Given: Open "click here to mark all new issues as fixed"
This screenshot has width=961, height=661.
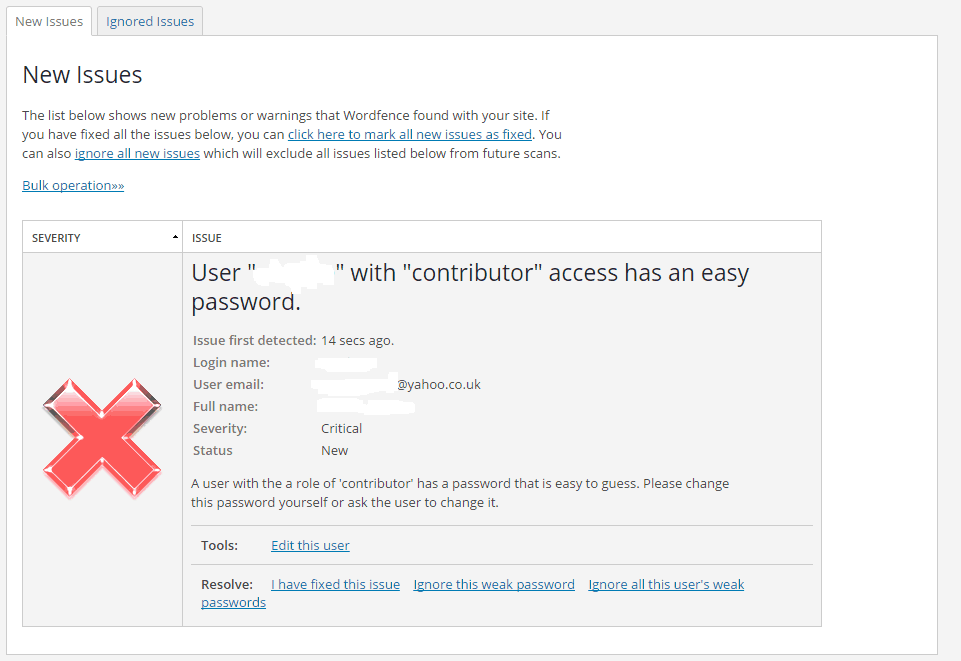Looking at the screenshot, I should [x=410, y=134].
